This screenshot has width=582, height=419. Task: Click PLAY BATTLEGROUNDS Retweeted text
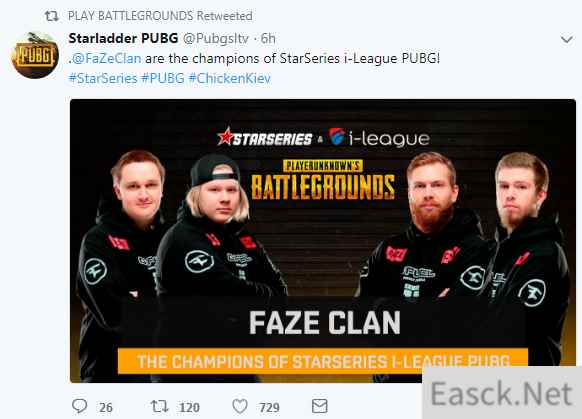pyautogui.click(x=160, y=16)
